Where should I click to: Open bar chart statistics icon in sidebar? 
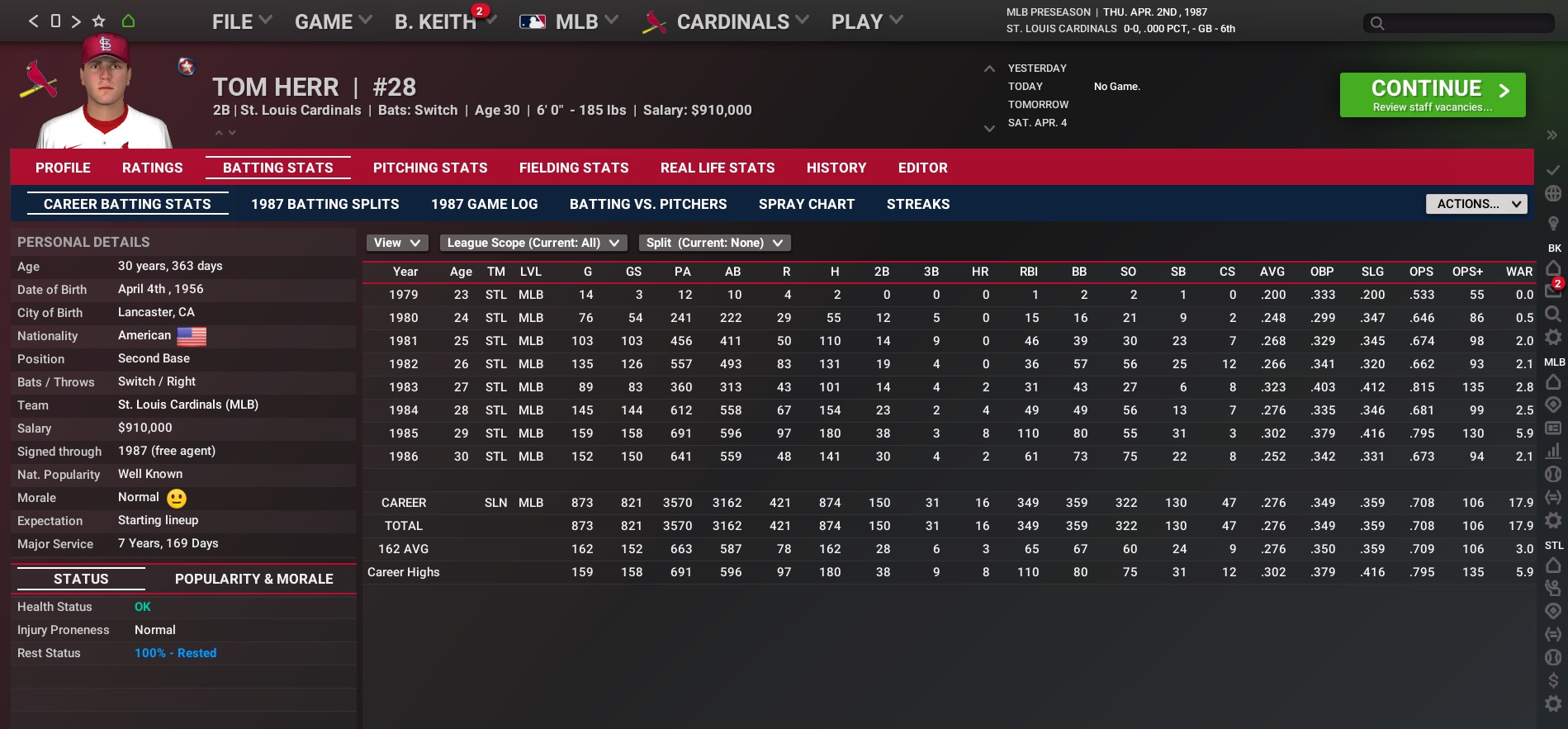click(x=1552, y=451)
